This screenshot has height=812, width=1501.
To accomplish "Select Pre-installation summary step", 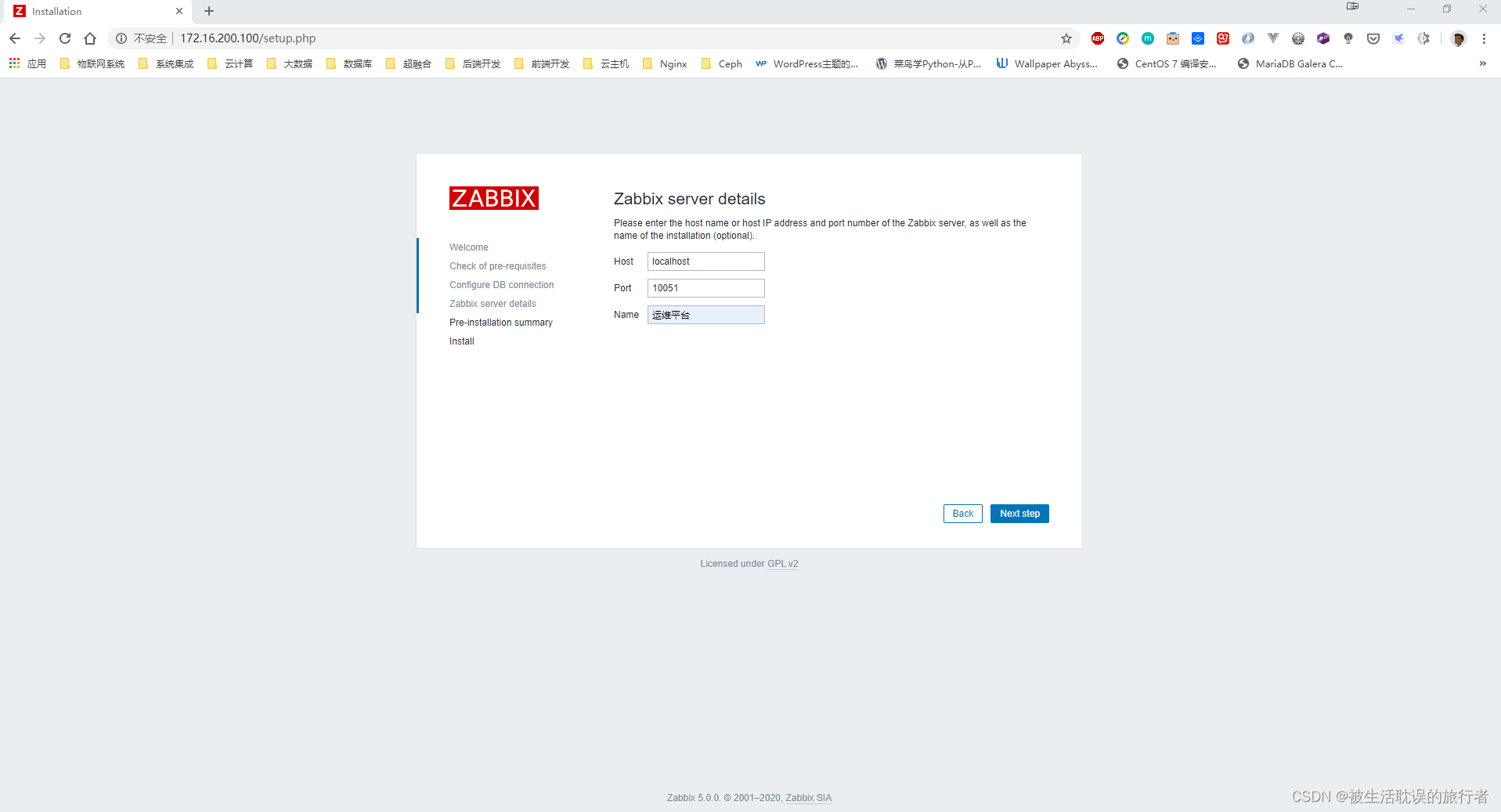I will point(500,323).
